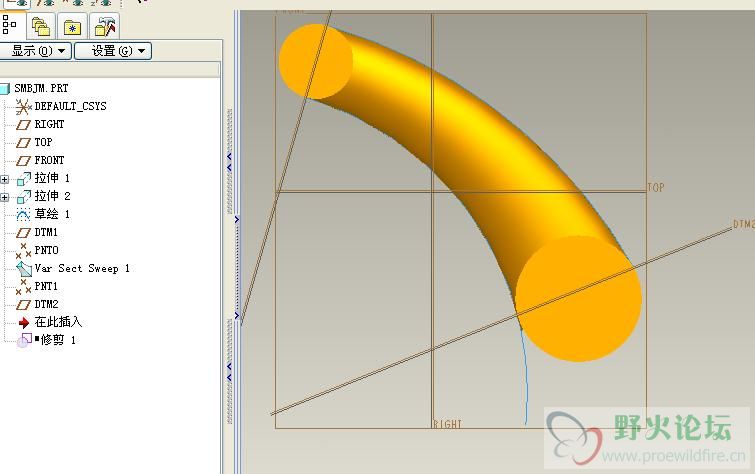
Task: Click the upper collapse arrows on the navigator sash
Action: (x=229, y=162)
